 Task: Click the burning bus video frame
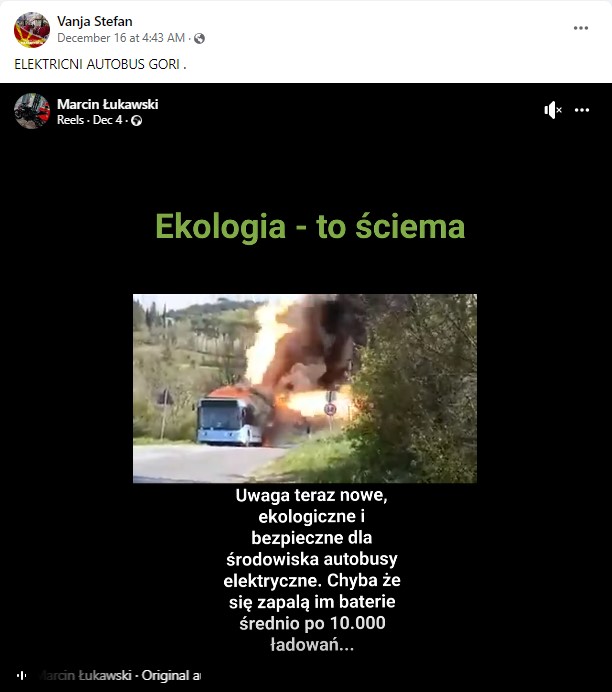click(305, 388)
